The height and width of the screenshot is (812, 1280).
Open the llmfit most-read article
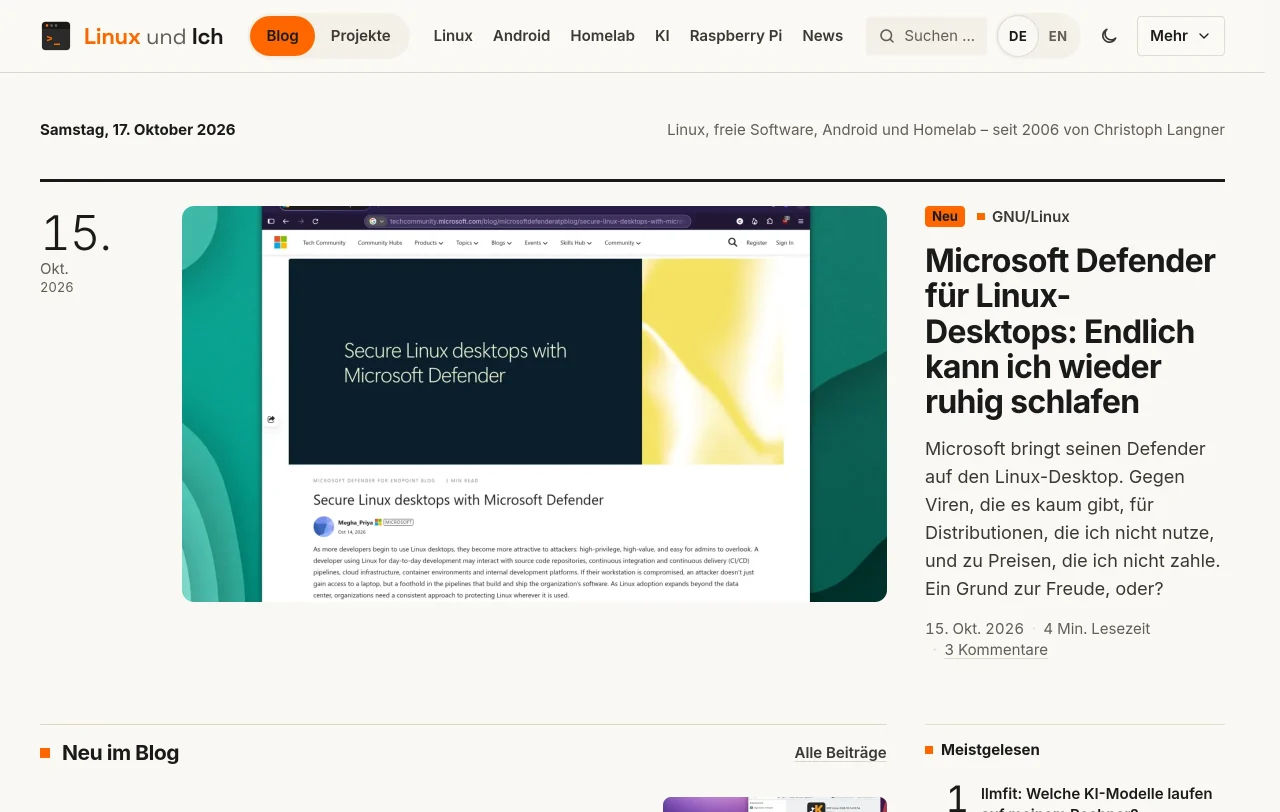pyautogui.click(x=1096, y=801)
